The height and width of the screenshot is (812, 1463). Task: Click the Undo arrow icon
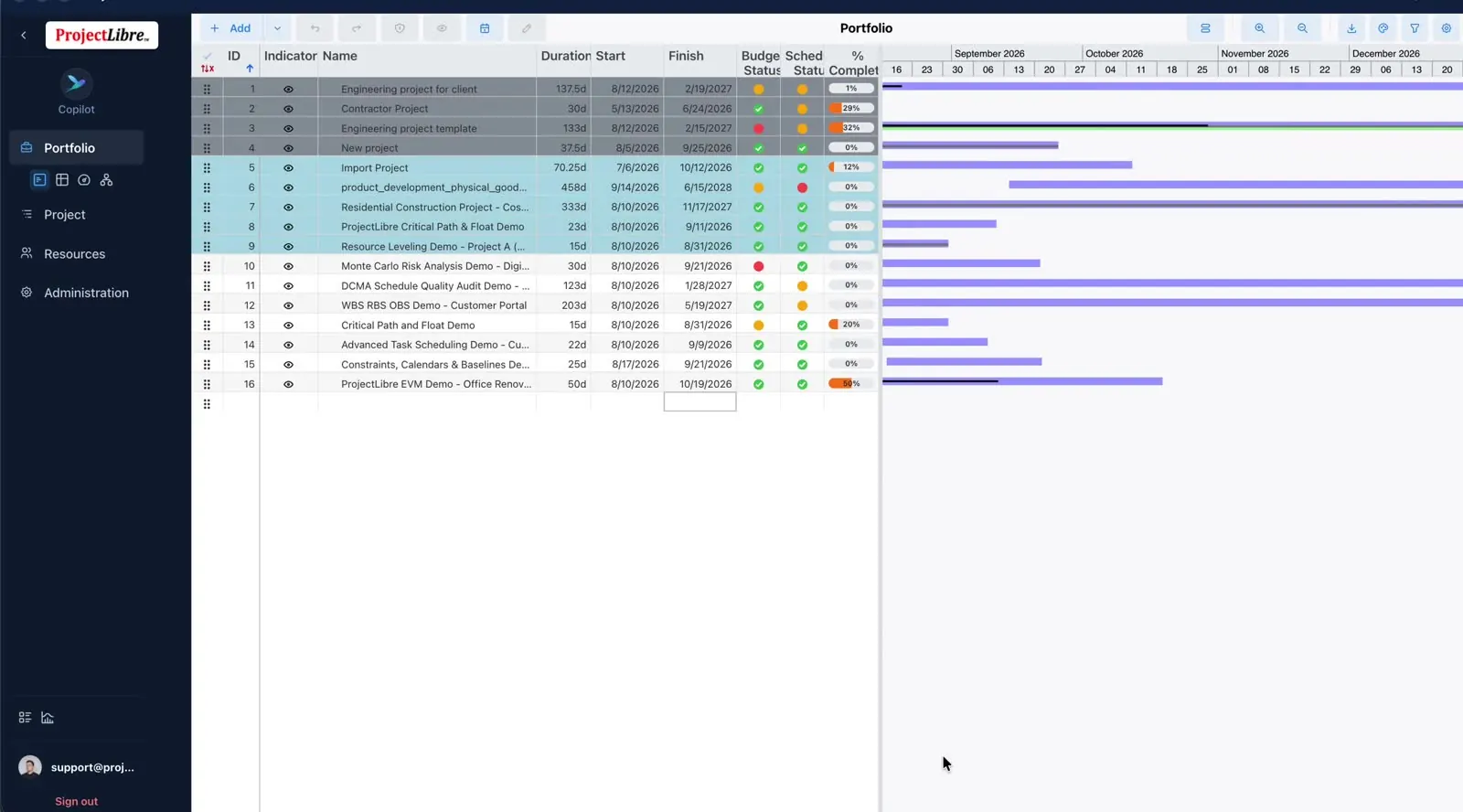click(x=315, y=28)
